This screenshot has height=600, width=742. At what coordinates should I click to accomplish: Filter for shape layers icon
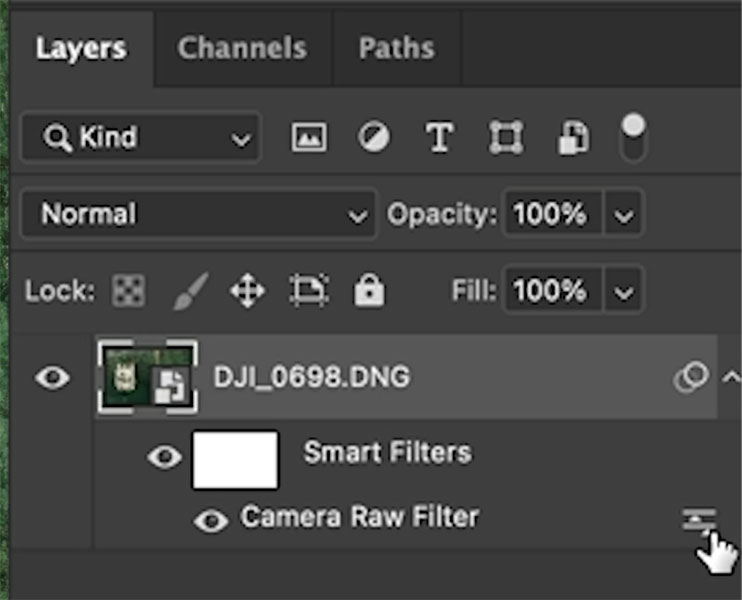pos(506,138)
